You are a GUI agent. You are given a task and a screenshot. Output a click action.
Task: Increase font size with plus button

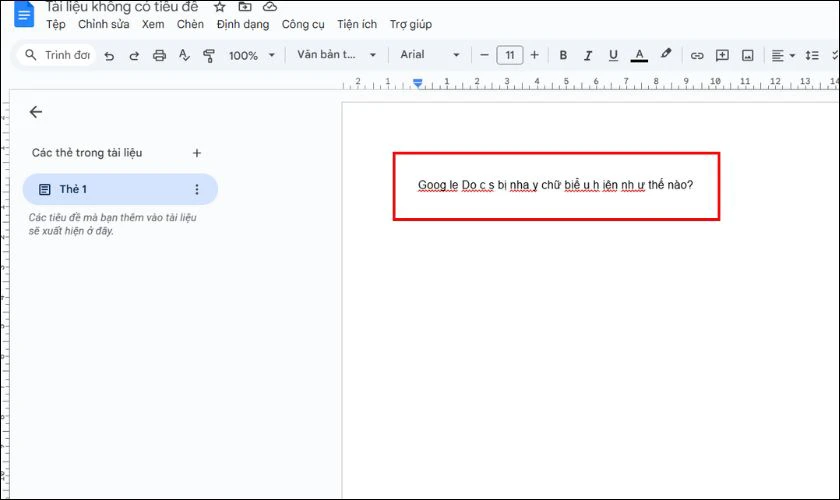click(534, 55)
